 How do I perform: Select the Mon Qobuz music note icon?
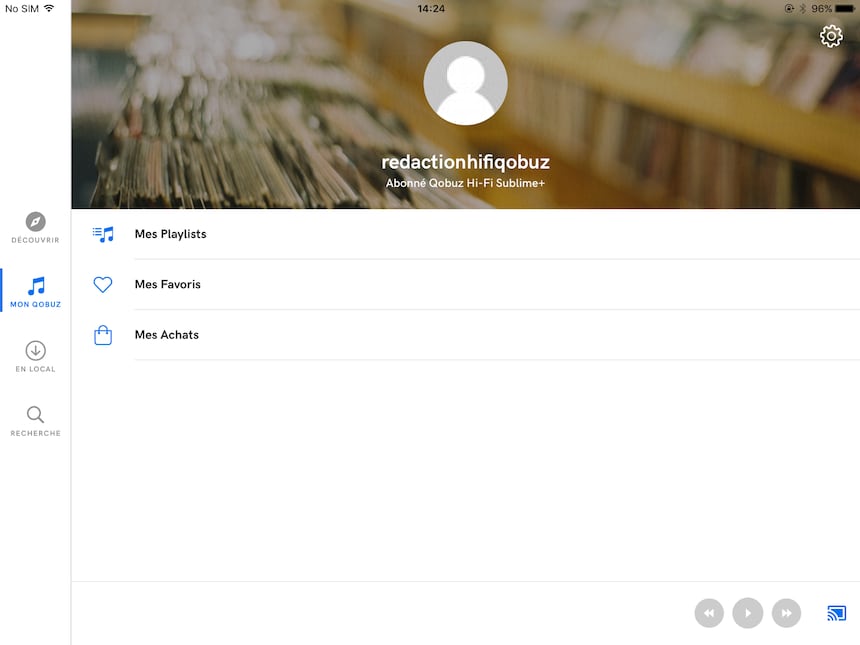36,286
